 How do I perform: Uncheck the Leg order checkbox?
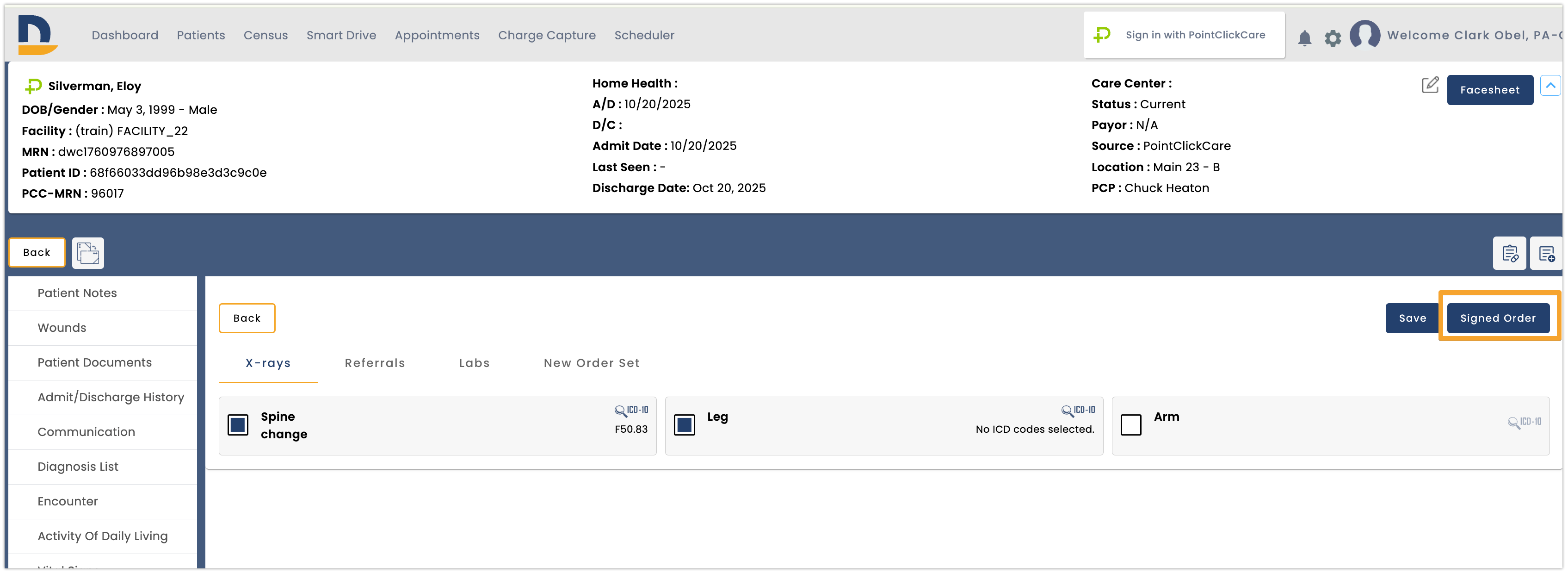[684, 425]
